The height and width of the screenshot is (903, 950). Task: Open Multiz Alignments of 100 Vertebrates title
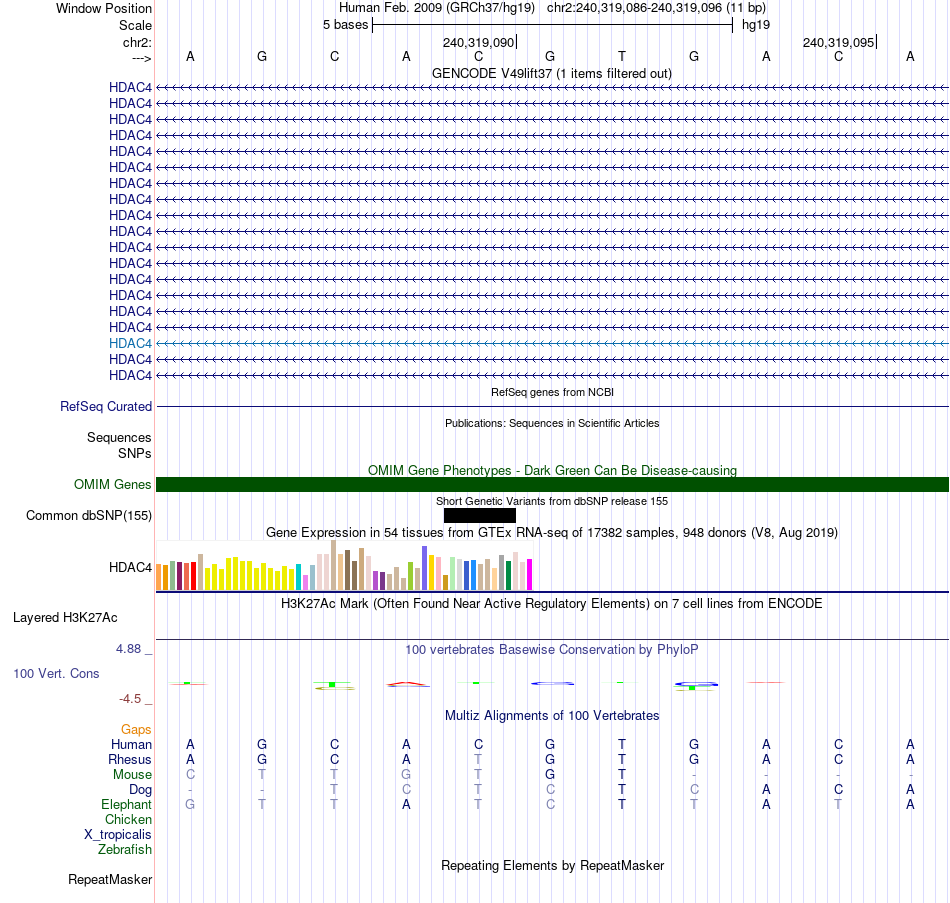(552, 716)
